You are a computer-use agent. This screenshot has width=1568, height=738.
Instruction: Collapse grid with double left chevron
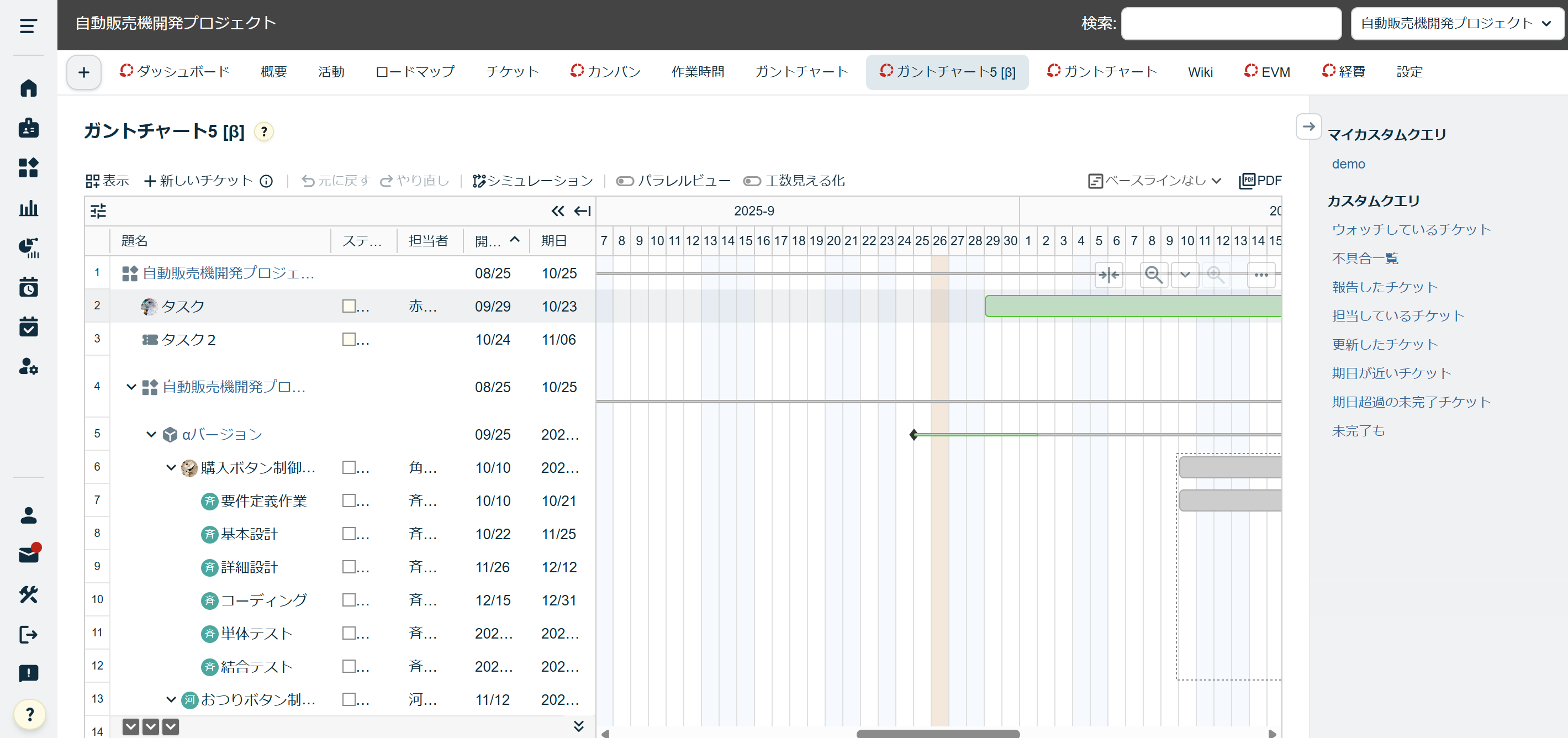tap(557, 212)
